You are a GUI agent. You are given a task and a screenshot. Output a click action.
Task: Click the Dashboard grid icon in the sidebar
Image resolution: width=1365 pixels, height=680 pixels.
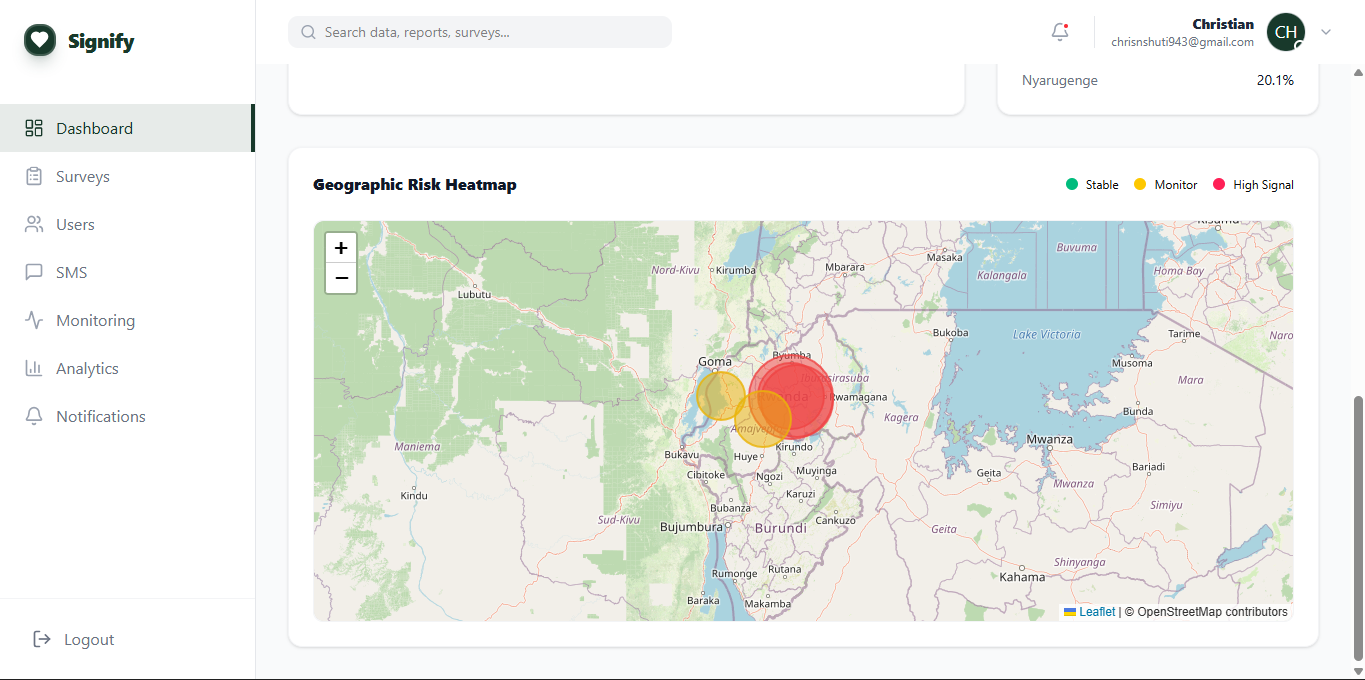pos(34,128)
